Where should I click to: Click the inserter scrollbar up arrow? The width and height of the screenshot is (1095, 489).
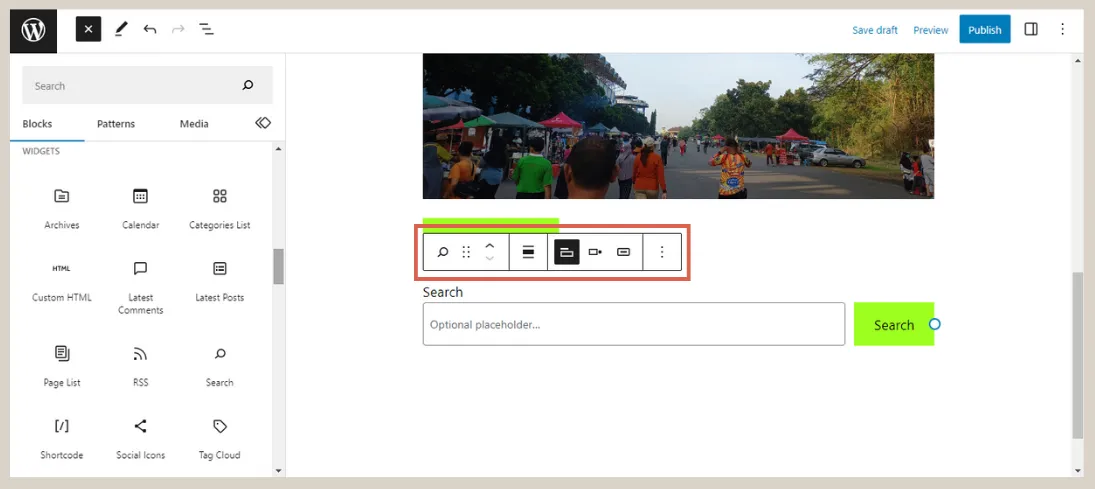click(x=279, y=149)
